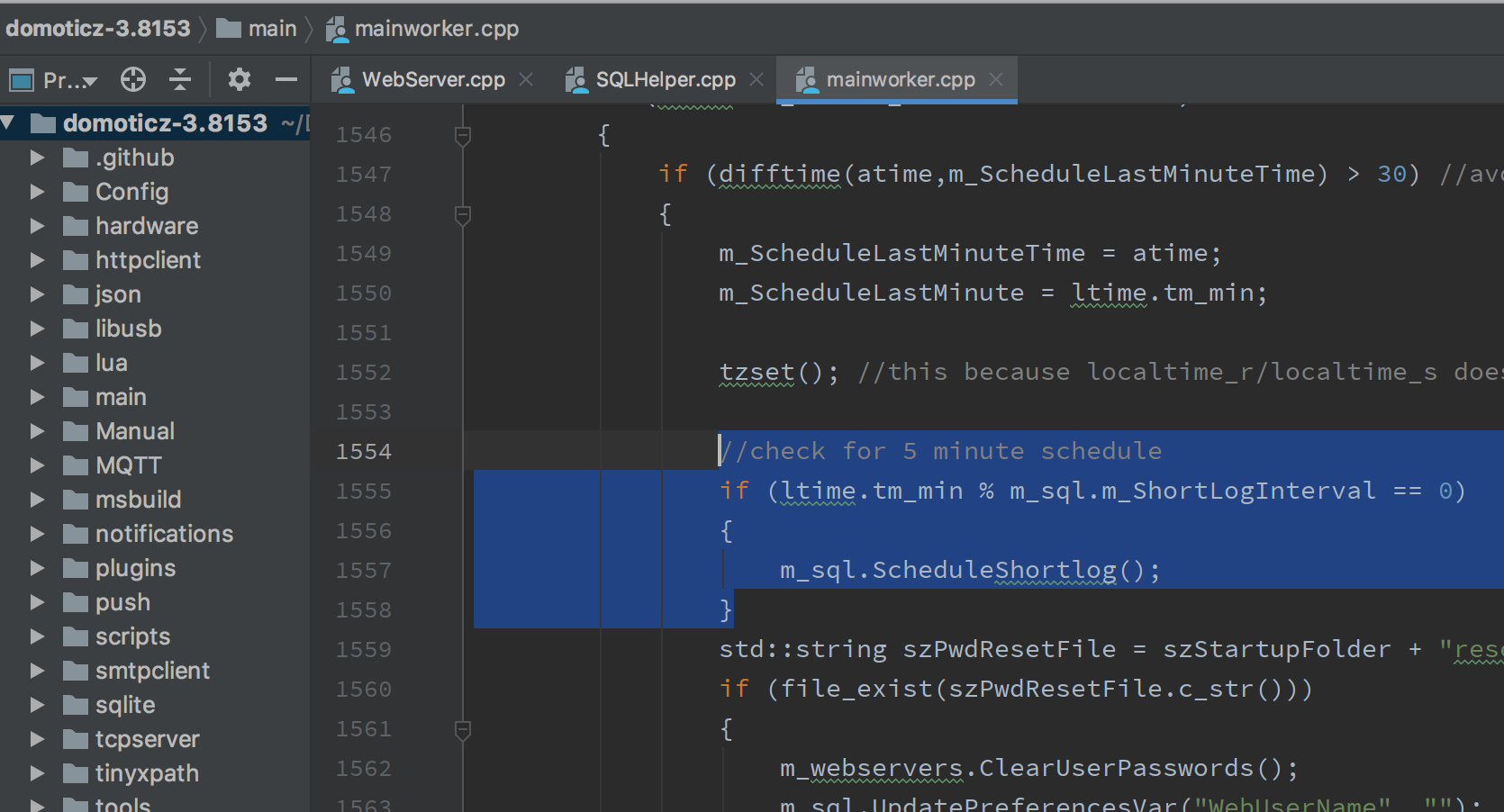
Task: Fold the code block at line 1548
Action: tap(463, 215)
